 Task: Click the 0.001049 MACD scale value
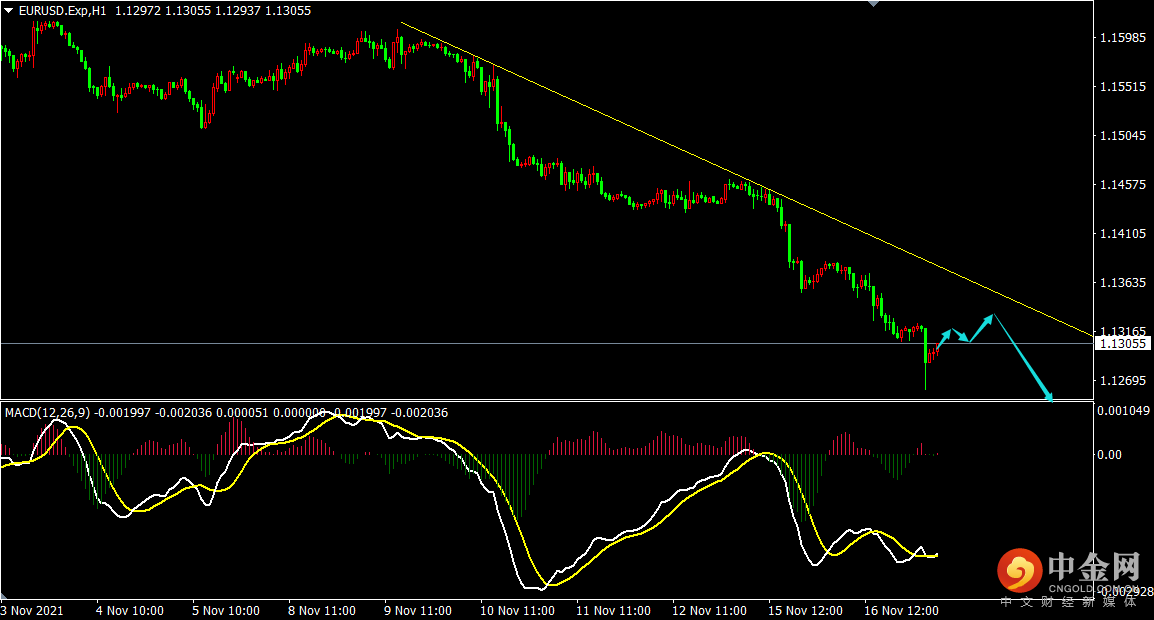[1123, 411]
